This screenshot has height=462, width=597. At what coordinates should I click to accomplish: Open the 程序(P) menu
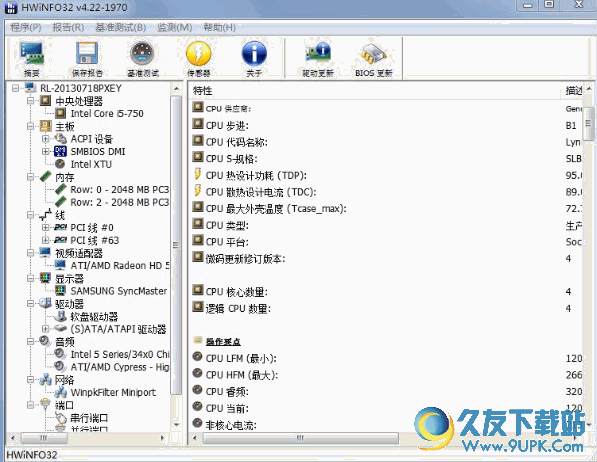[26, 27]
